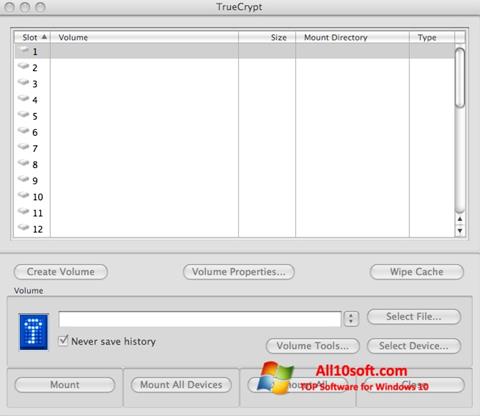Screen dimensions: 480x416
Task: Select the drive icon for slot 3
Action: [24, 82]
